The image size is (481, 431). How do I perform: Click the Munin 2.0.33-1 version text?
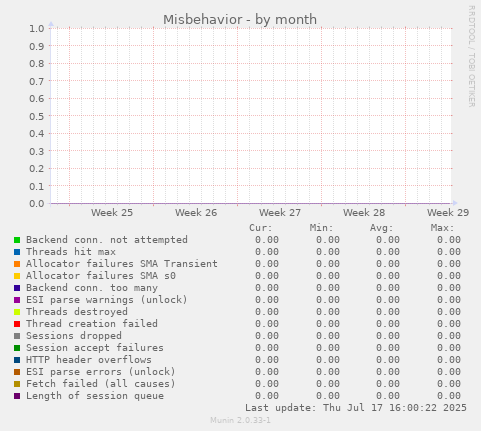pyautogui.click(x=240, y=420)
